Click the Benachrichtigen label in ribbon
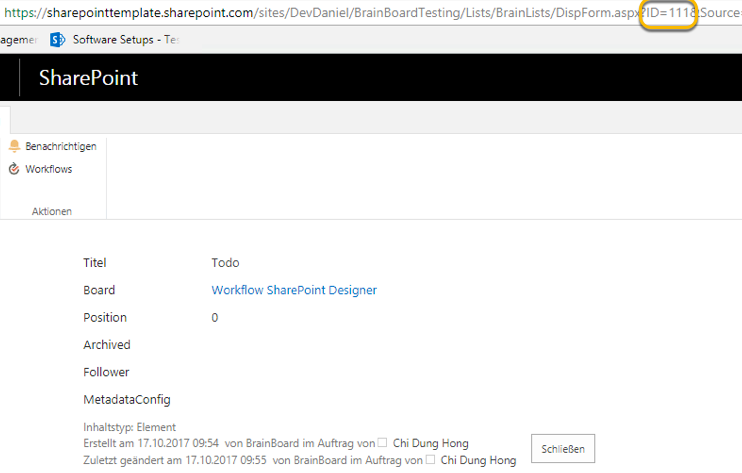The width and height of the screenshot is (742, 473). [61, 147]
